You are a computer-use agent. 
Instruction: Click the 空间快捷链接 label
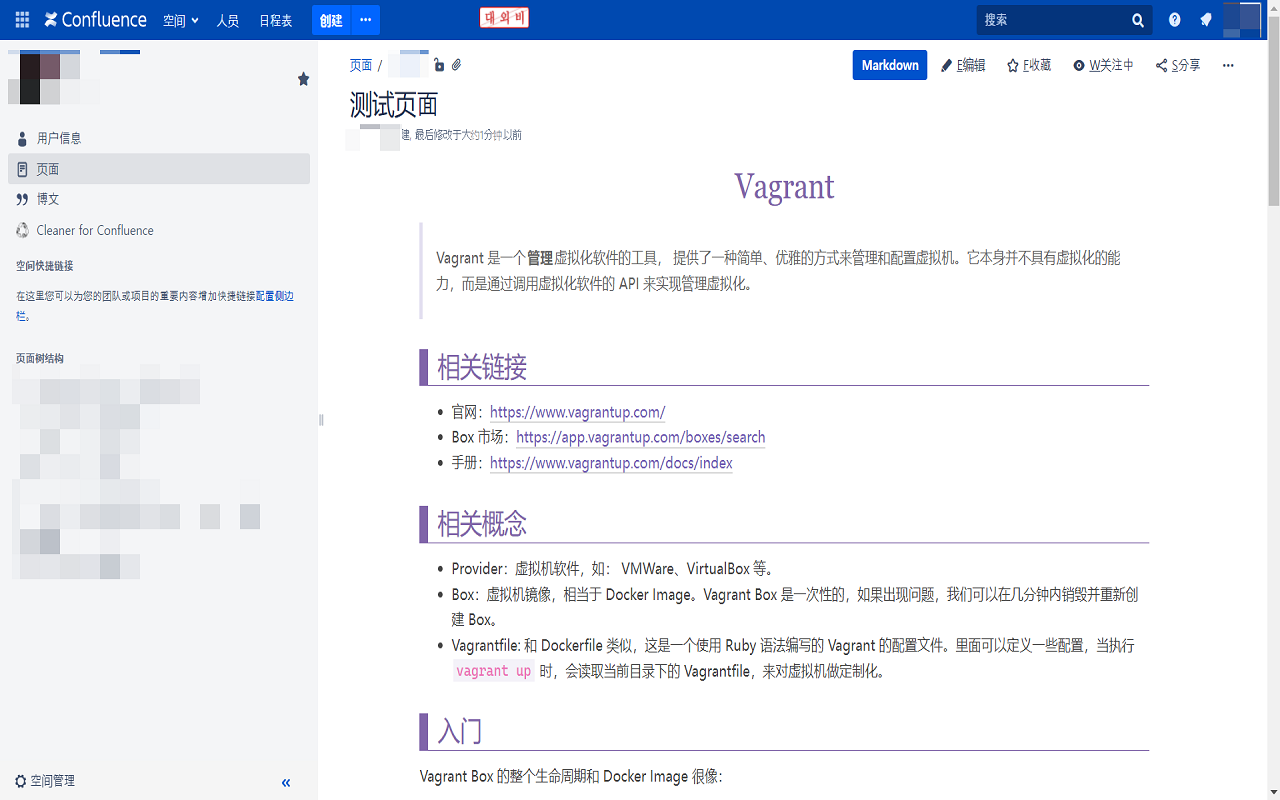[x=44, y=266]
